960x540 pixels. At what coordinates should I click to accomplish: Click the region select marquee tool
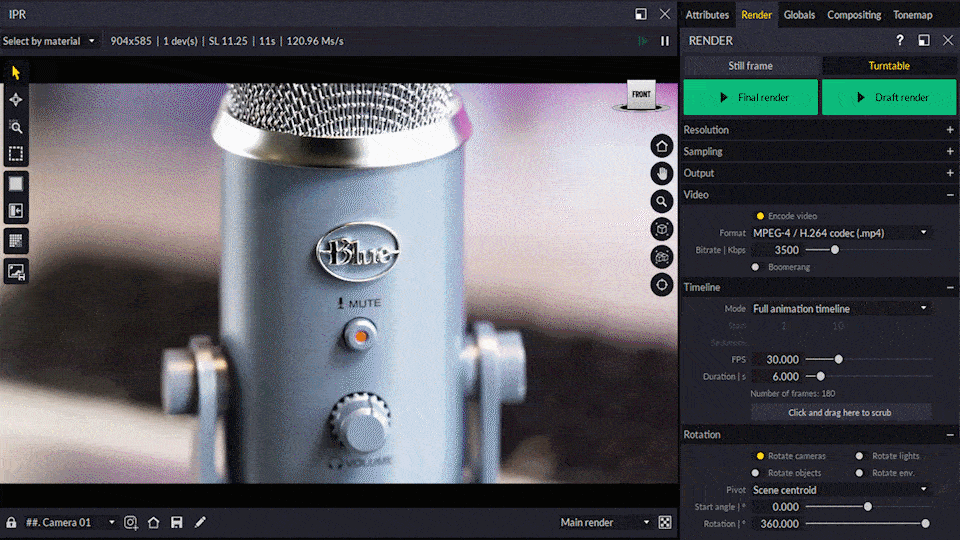click(16, 154)
